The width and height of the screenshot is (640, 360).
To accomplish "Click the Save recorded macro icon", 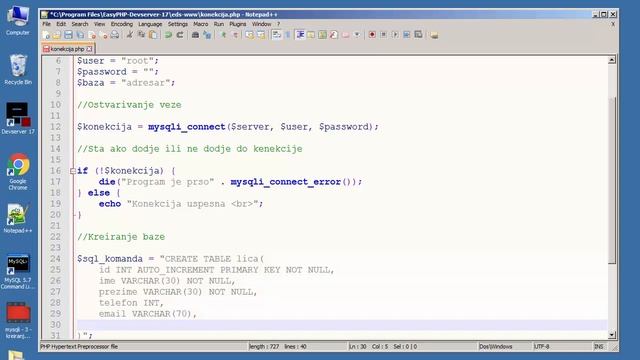I will pyautogui.click(x=418, y=35).
